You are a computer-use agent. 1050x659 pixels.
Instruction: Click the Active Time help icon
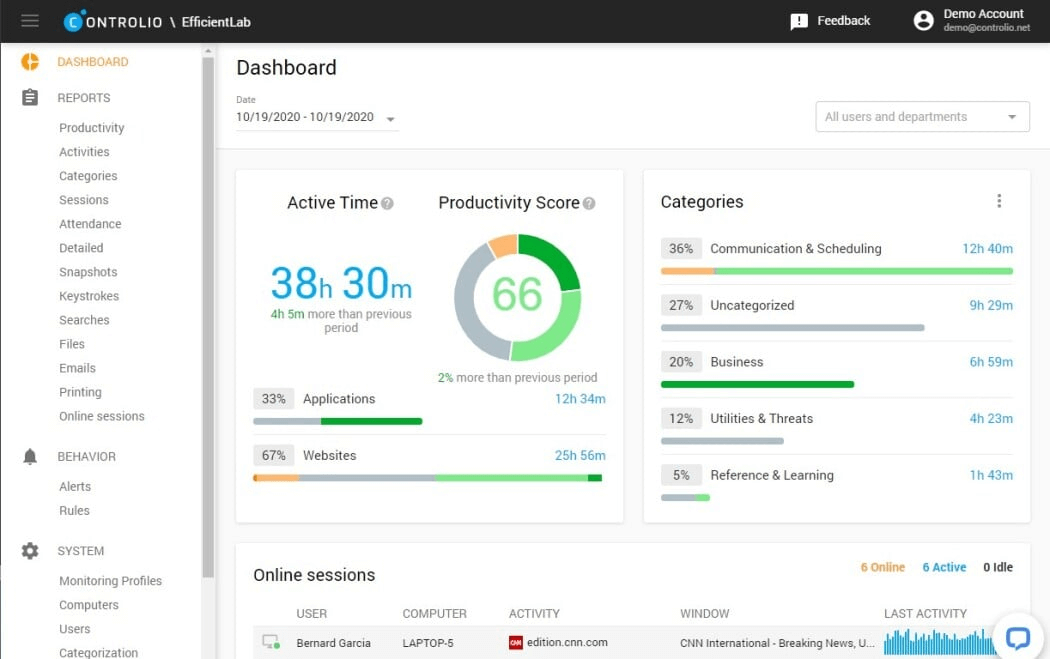coord(387,203)
